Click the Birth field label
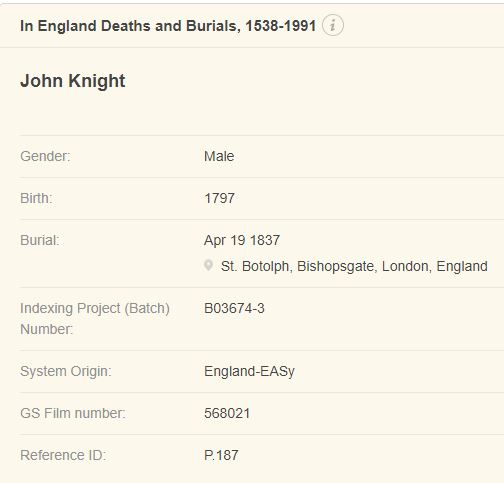This screenshot has width=504, height=483. (36, 198)
